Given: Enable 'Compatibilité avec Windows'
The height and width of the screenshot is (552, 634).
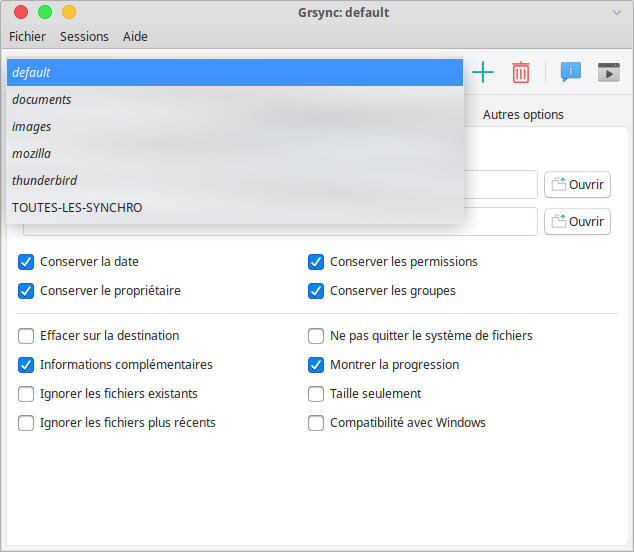Looking at the screenshot, I should click(x=316, y=423).
